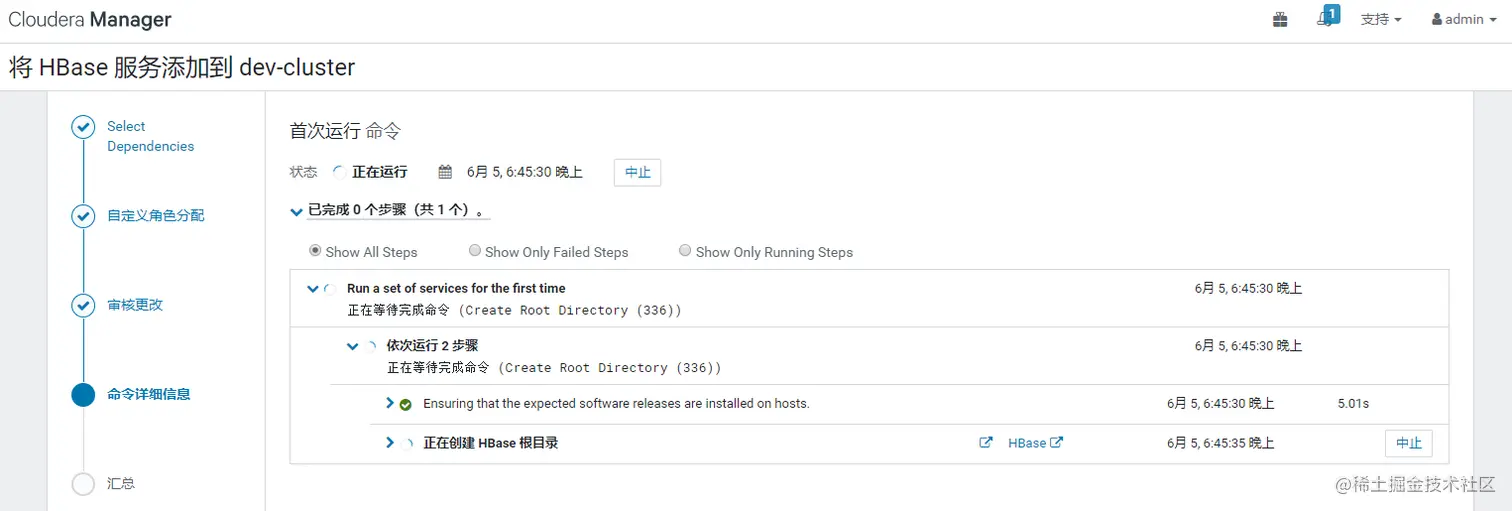Click the 命令详细信息 step filled circle
1512x511 pixels.
click(x=83, y=394)
